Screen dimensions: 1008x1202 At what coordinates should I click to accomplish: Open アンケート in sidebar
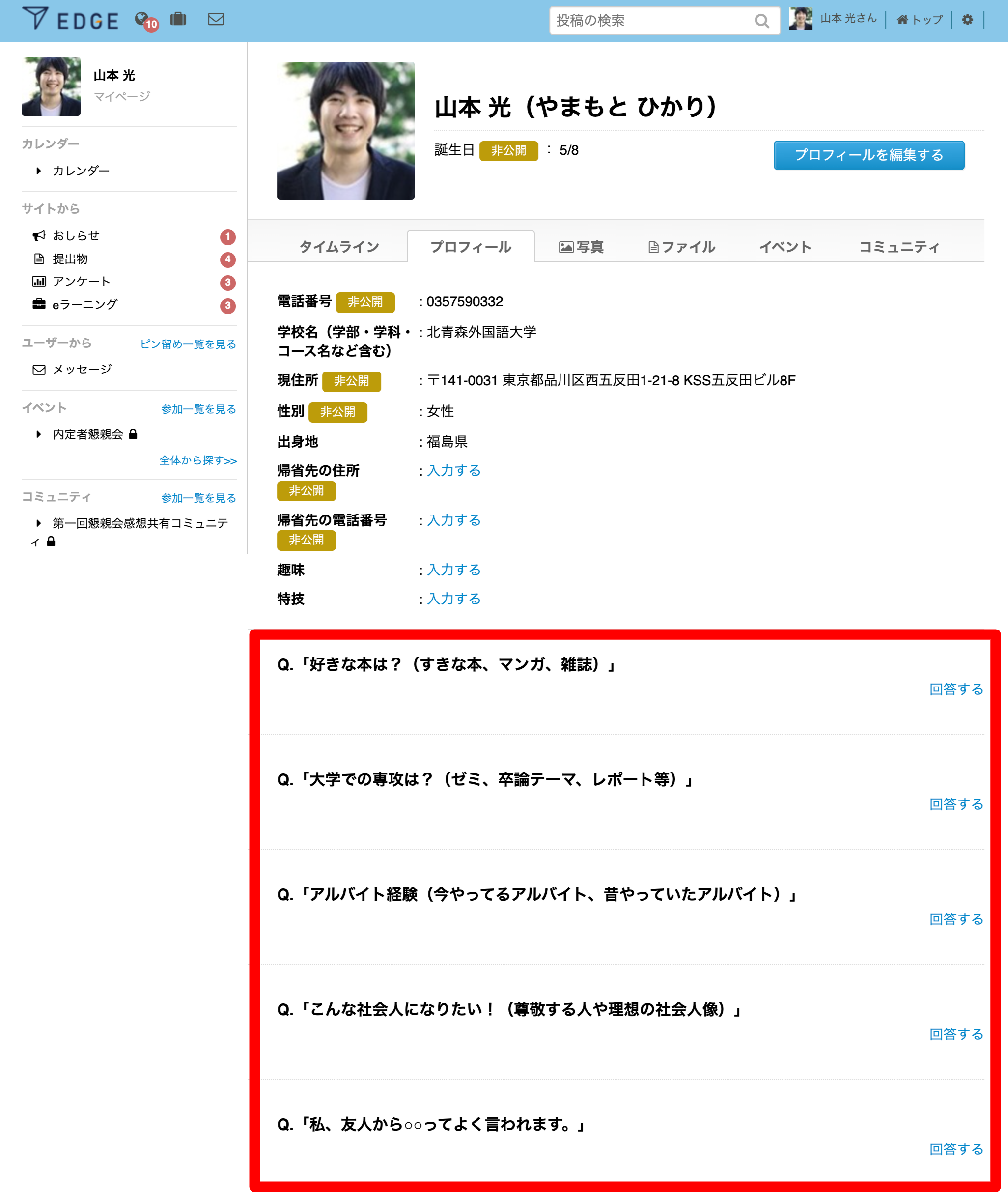(81, 281)
